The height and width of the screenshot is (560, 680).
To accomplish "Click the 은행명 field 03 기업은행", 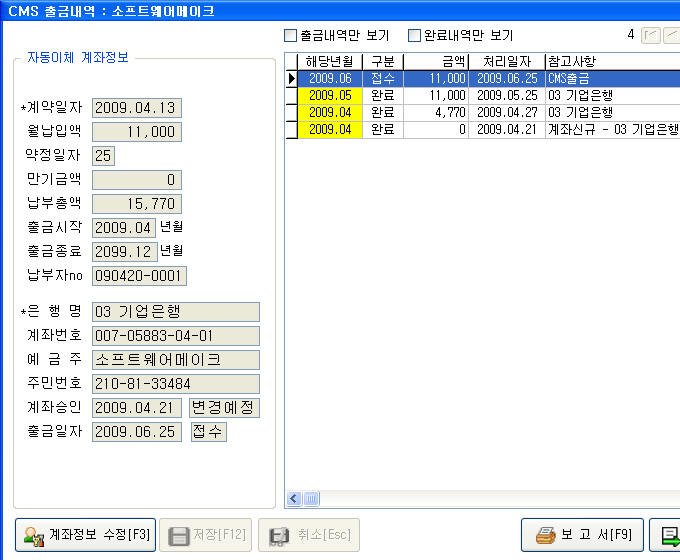I will [x=176, y=312].
